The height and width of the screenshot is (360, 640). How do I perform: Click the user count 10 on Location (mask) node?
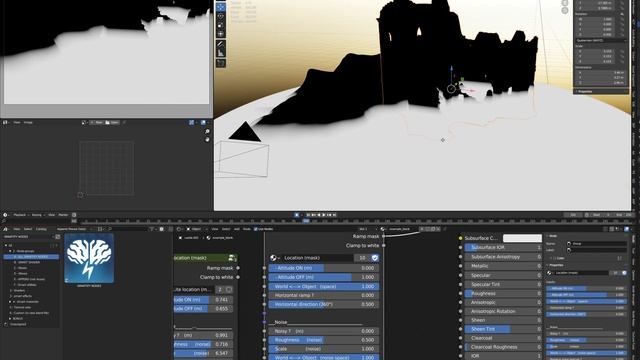tap(362, 258)
